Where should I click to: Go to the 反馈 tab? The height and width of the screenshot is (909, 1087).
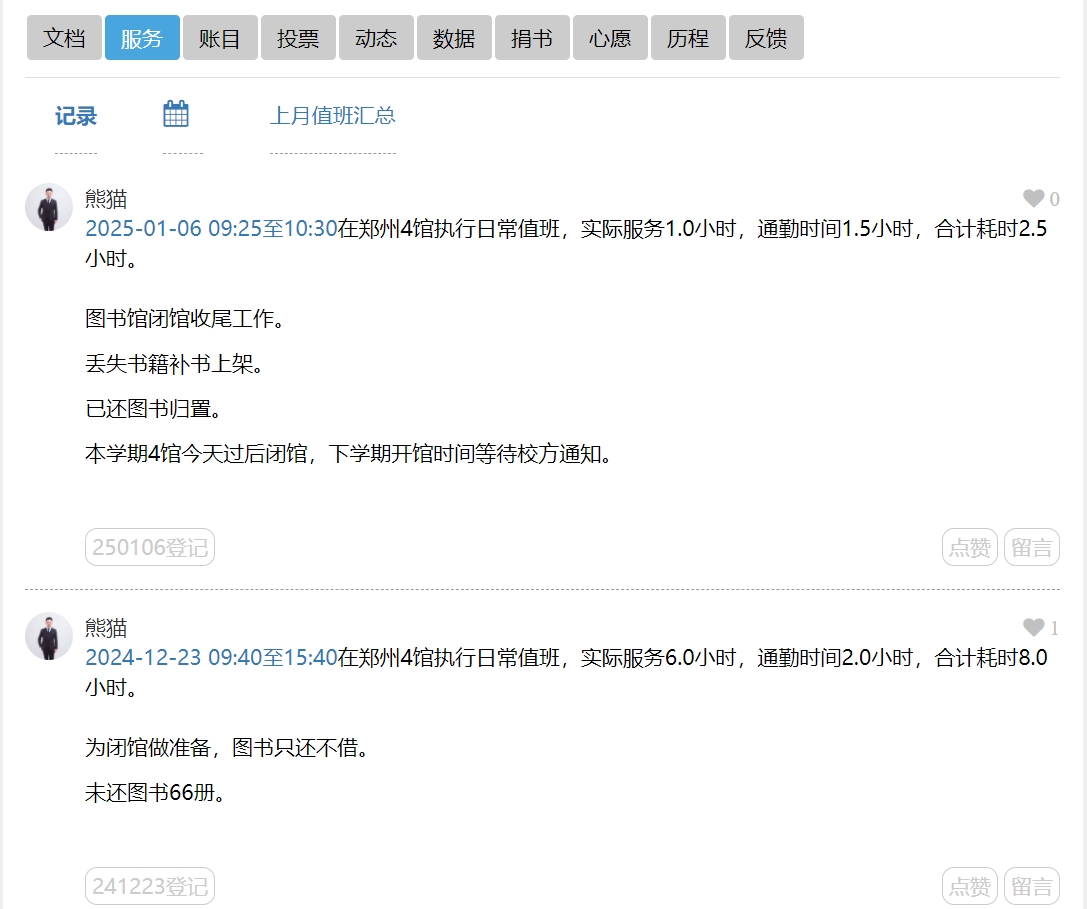click(766, 39)
